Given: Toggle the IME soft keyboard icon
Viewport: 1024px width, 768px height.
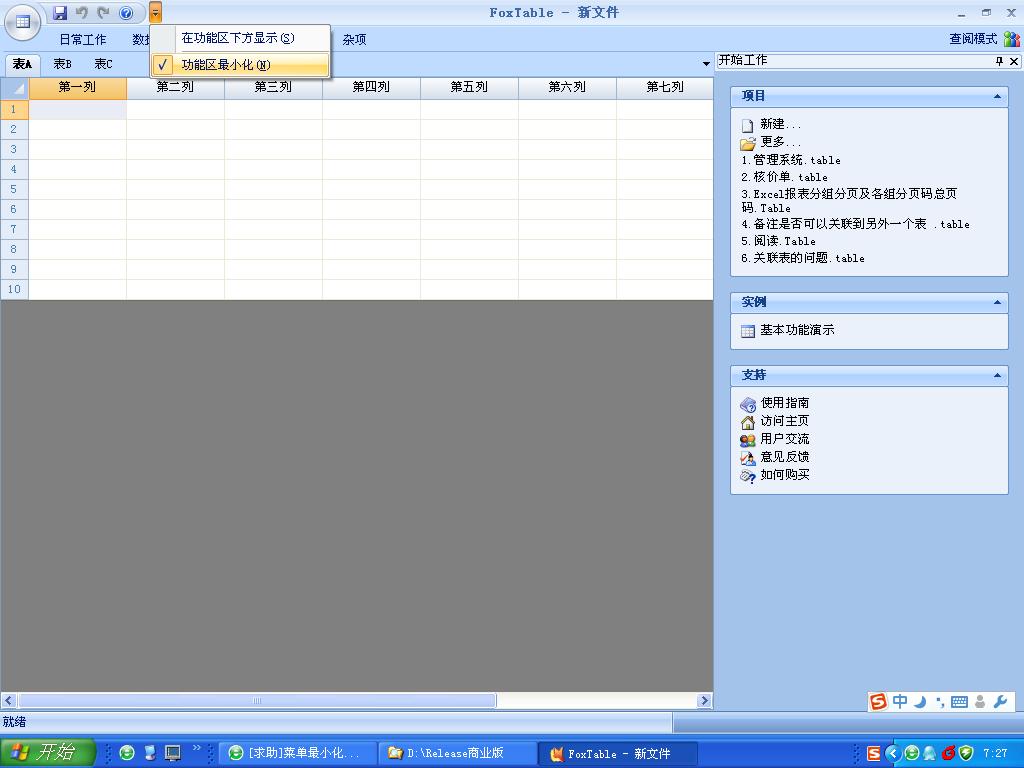Looking at the screenshot, I should tap(959, 702).
